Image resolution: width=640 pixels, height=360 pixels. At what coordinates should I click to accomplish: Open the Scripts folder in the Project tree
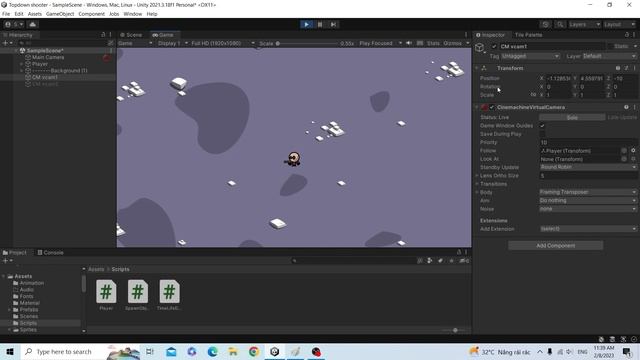click(x=28, y=323)
